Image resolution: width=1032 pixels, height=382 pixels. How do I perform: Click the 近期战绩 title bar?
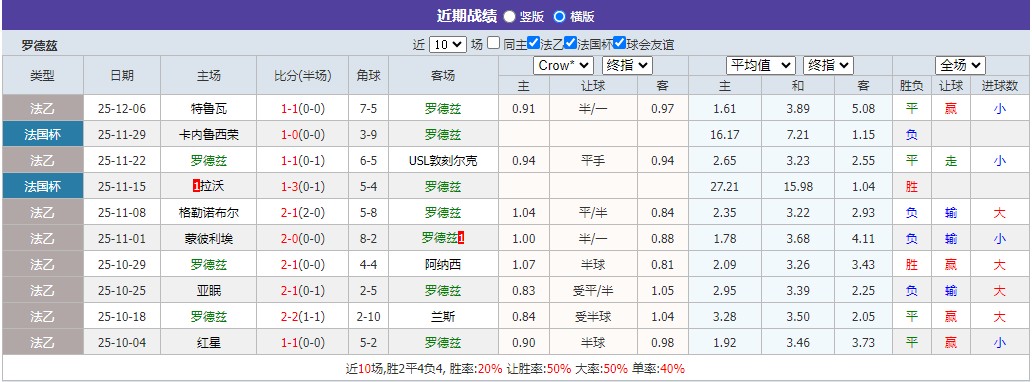click(516, 16)
